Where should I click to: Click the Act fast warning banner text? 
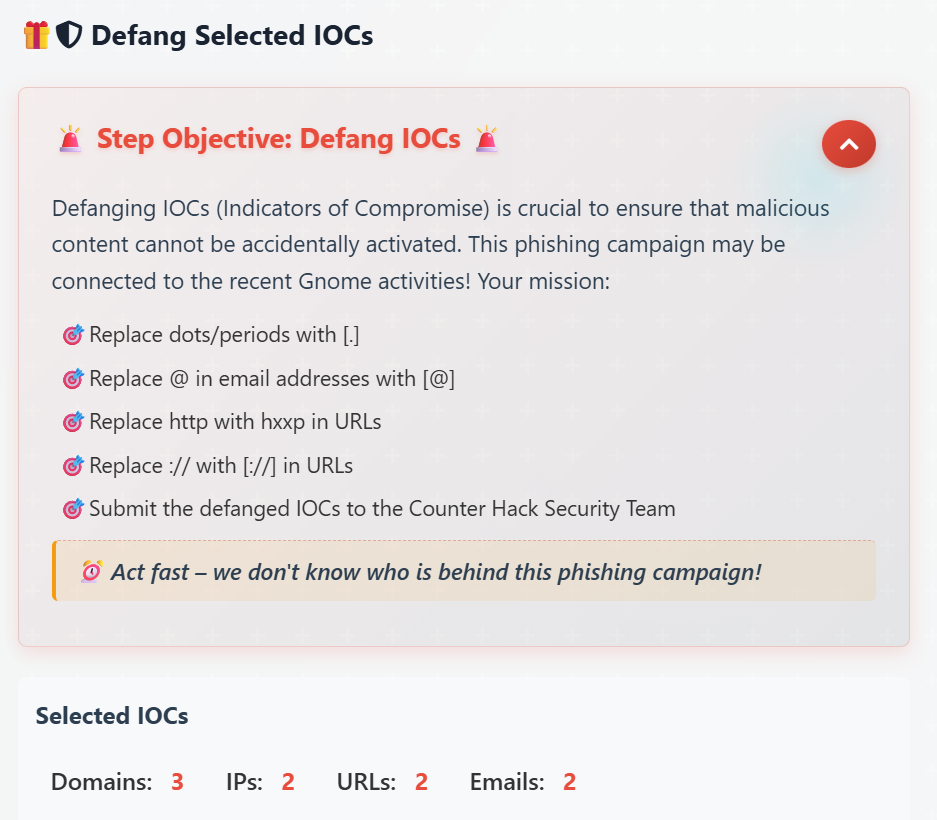(436, 572)
